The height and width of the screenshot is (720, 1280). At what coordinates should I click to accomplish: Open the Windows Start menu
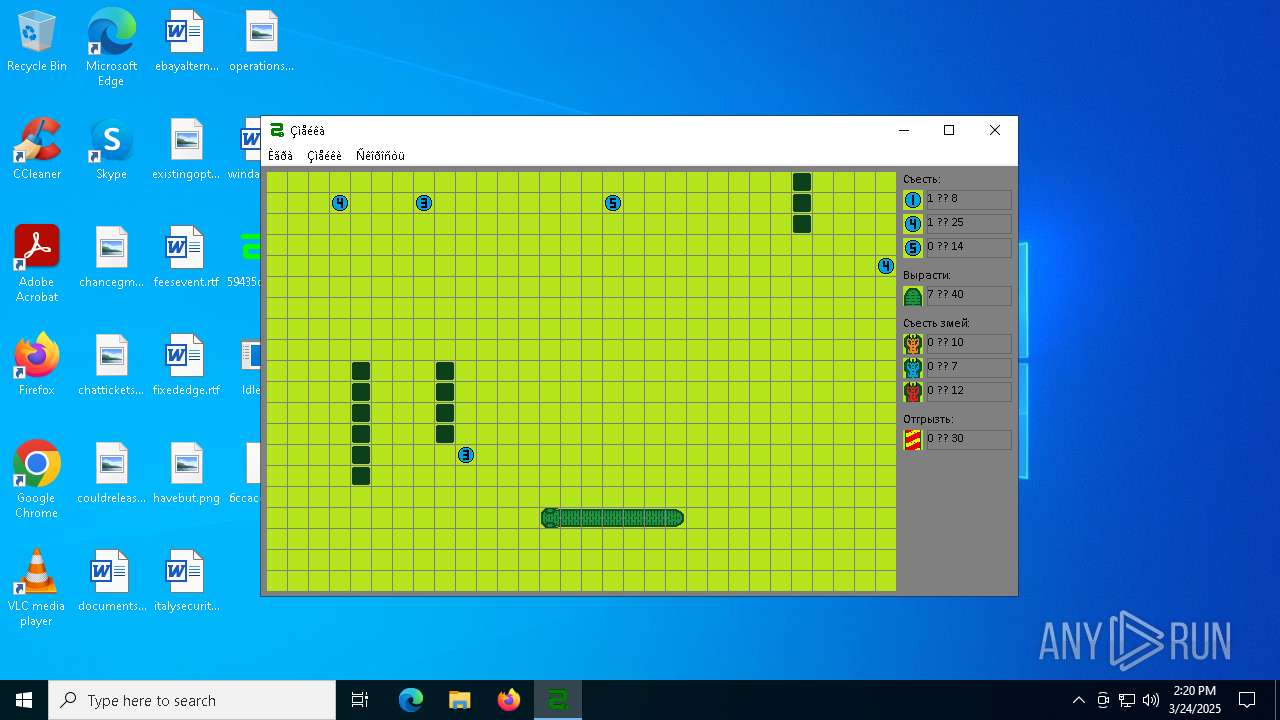(24, 700)
